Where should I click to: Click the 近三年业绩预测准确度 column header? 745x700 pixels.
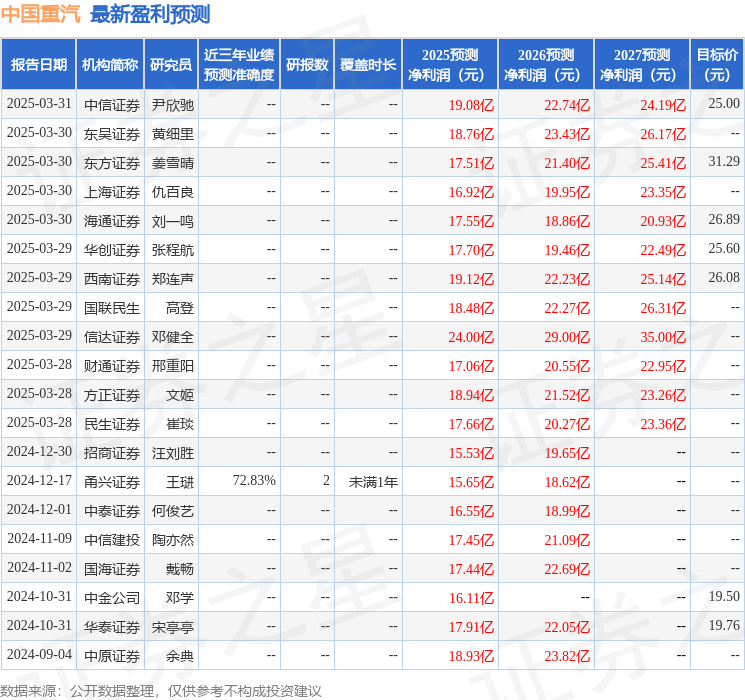point(239,65)
